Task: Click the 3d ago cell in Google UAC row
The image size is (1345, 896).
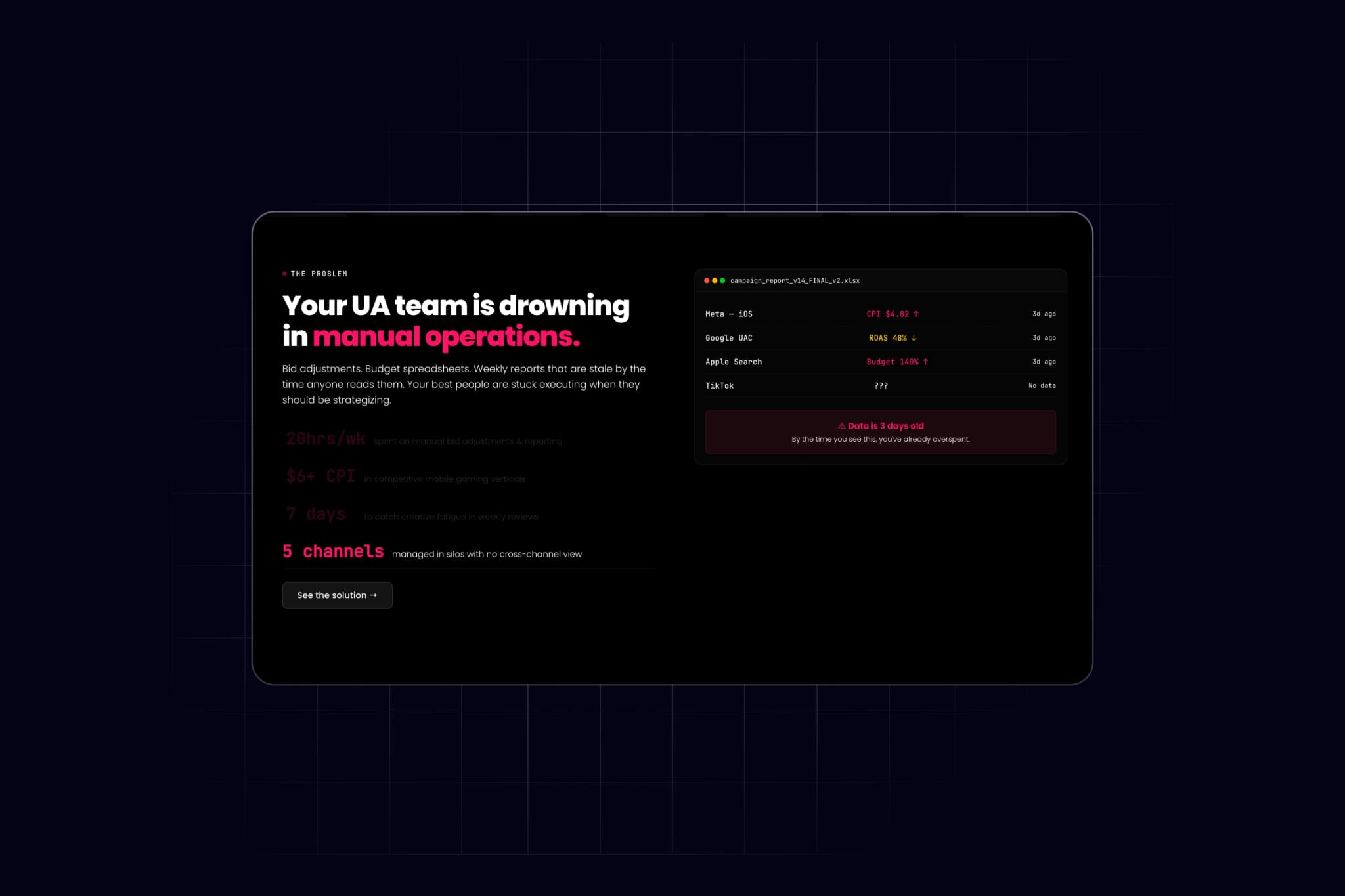Action: [1044, 338]
